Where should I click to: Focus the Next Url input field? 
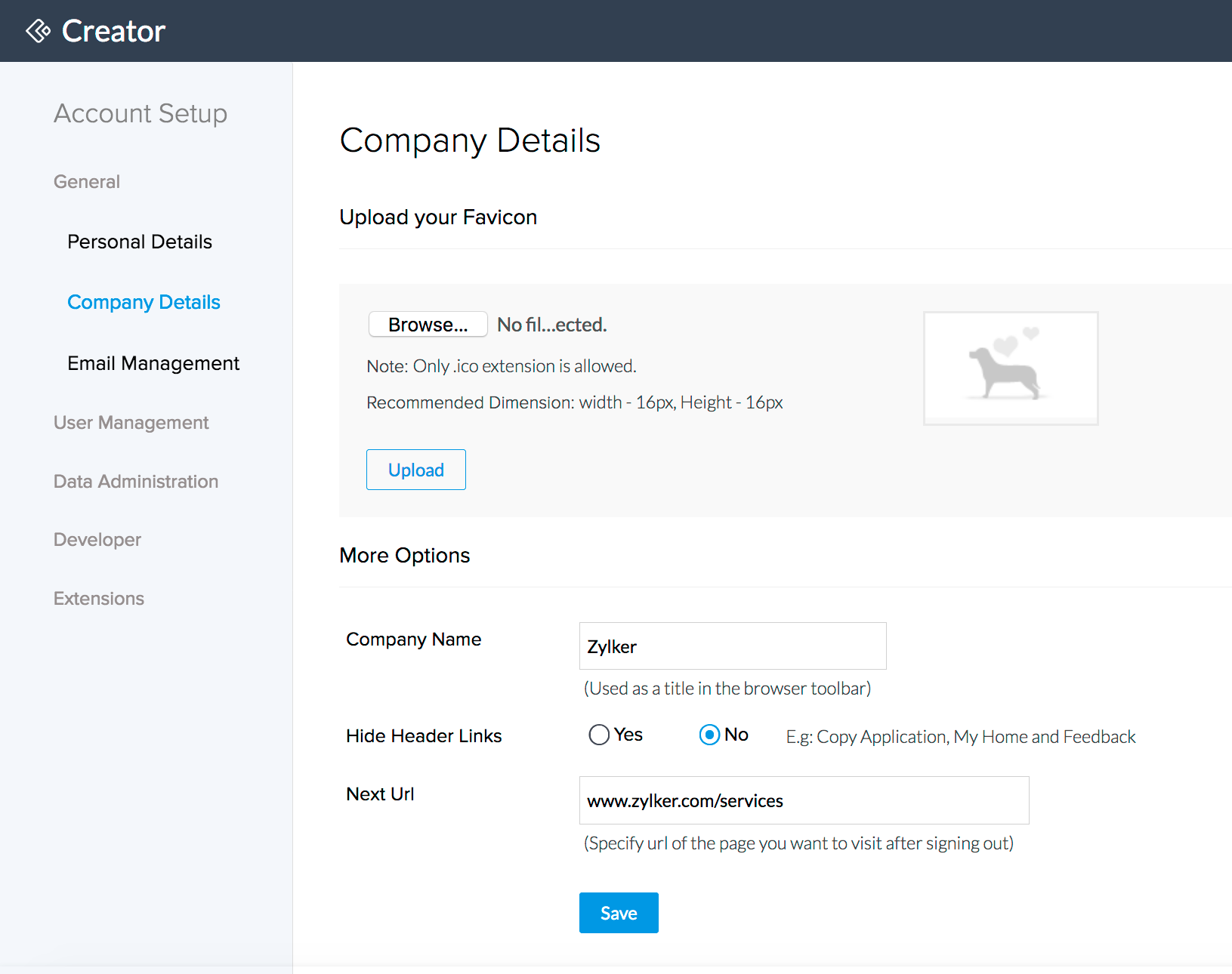(804, 800)
